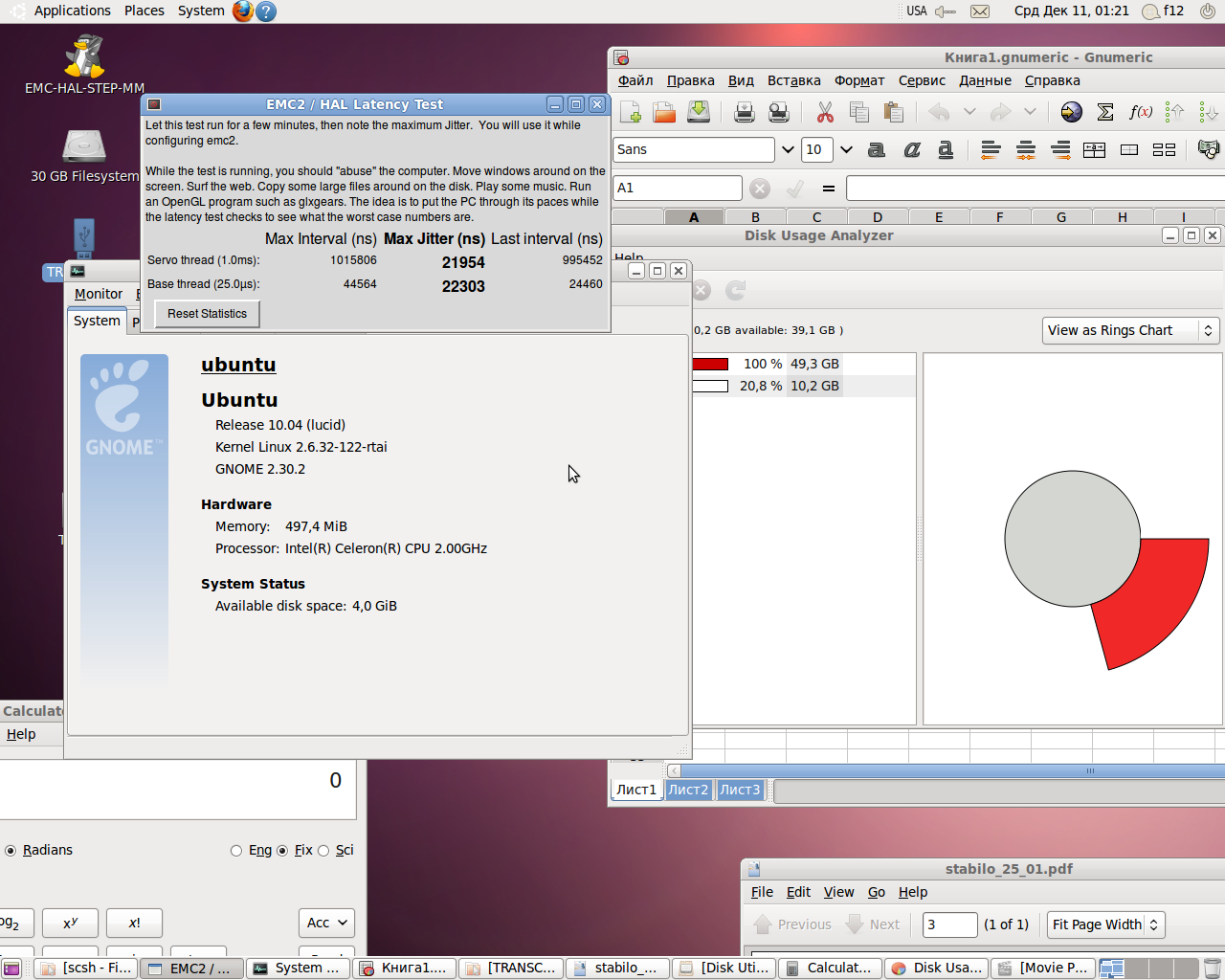The image size is (1225, 980).
Task: Sort descending in Gnumeric
Action: tap(1209, 112)
